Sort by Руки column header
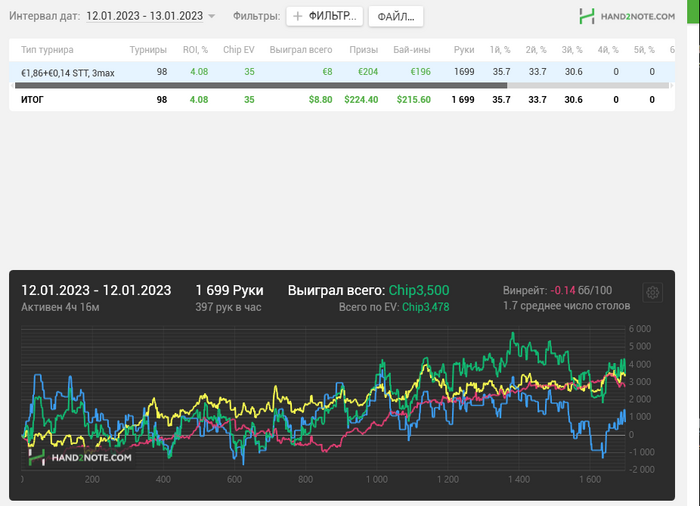 point(464,50)
